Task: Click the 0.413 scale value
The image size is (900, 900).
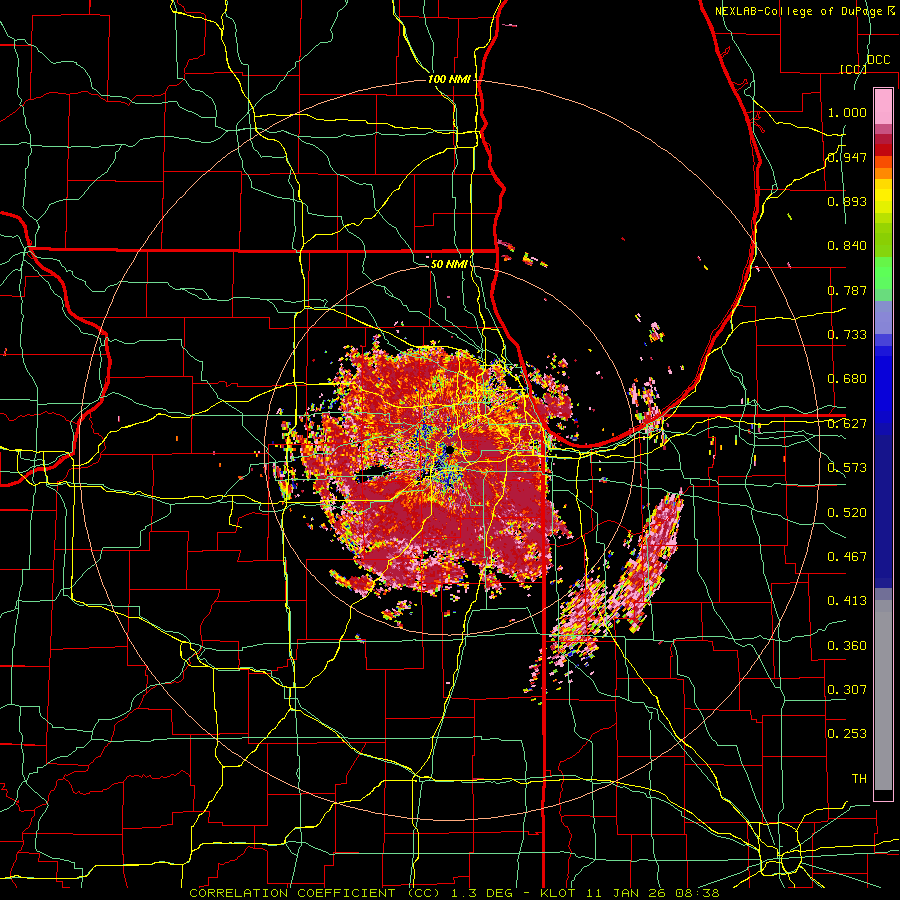Action: [847, 601]
